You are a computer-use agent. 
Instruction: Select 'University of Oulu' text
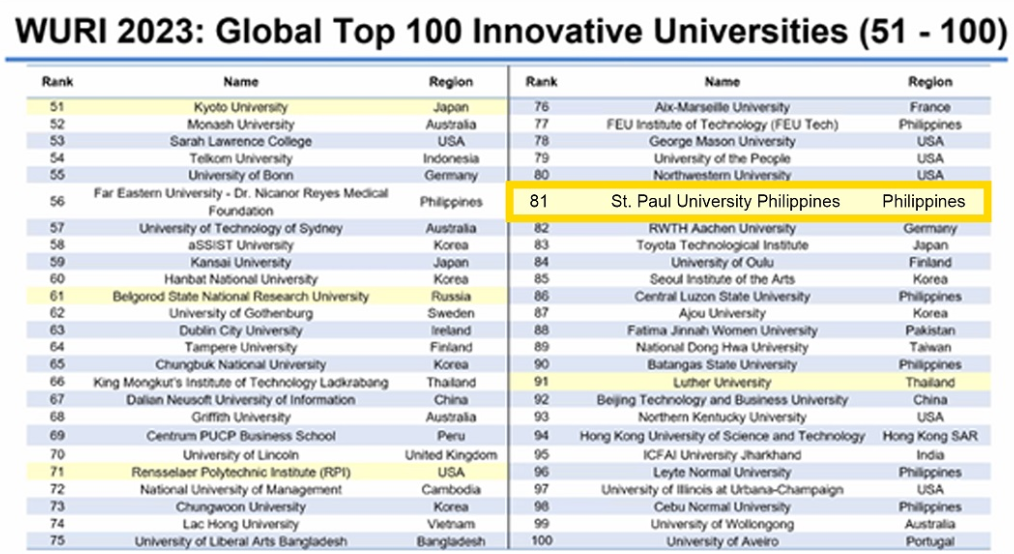[722, 262]
